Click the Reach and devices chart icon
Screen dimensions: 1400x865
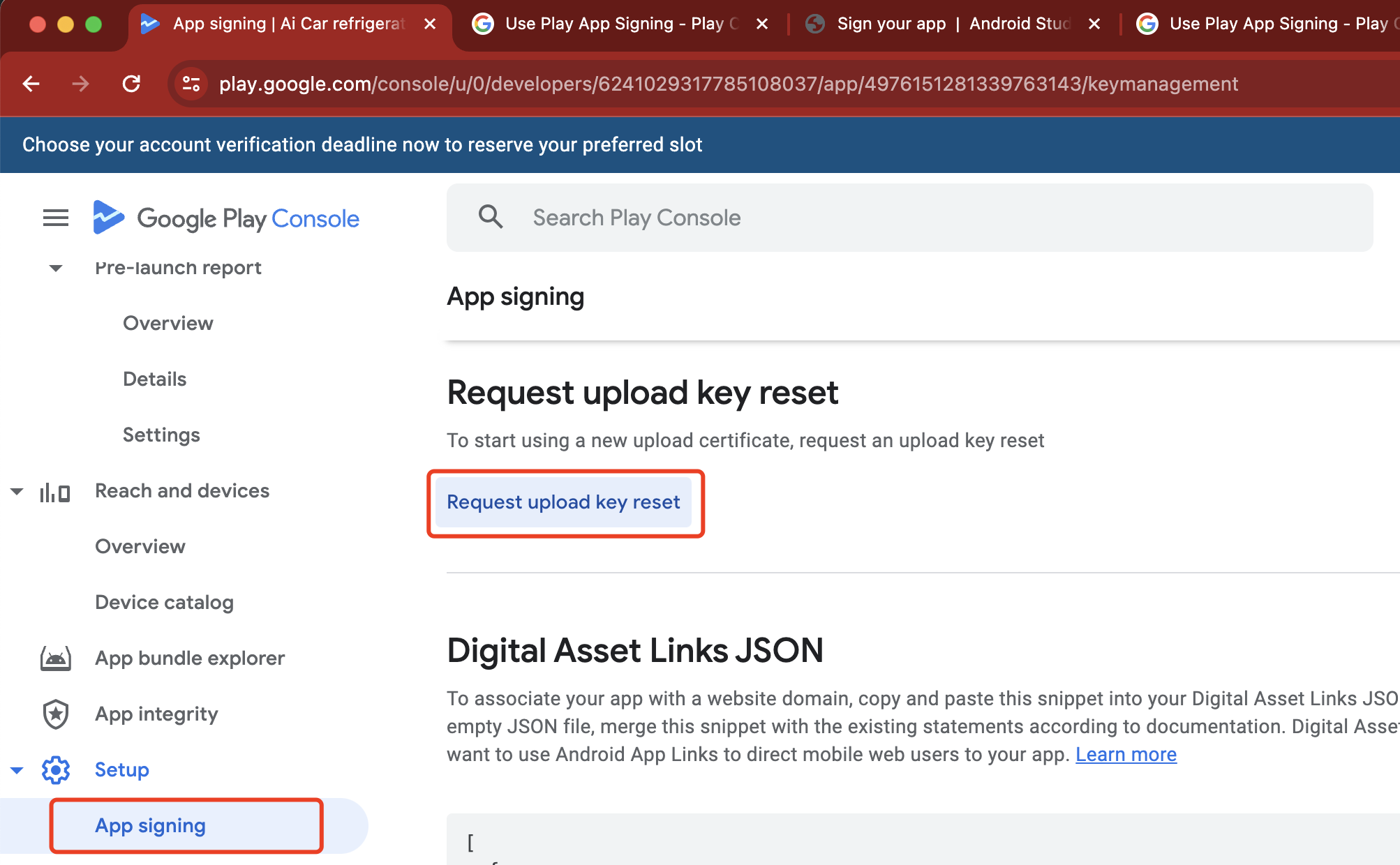[x=55, y=492]
